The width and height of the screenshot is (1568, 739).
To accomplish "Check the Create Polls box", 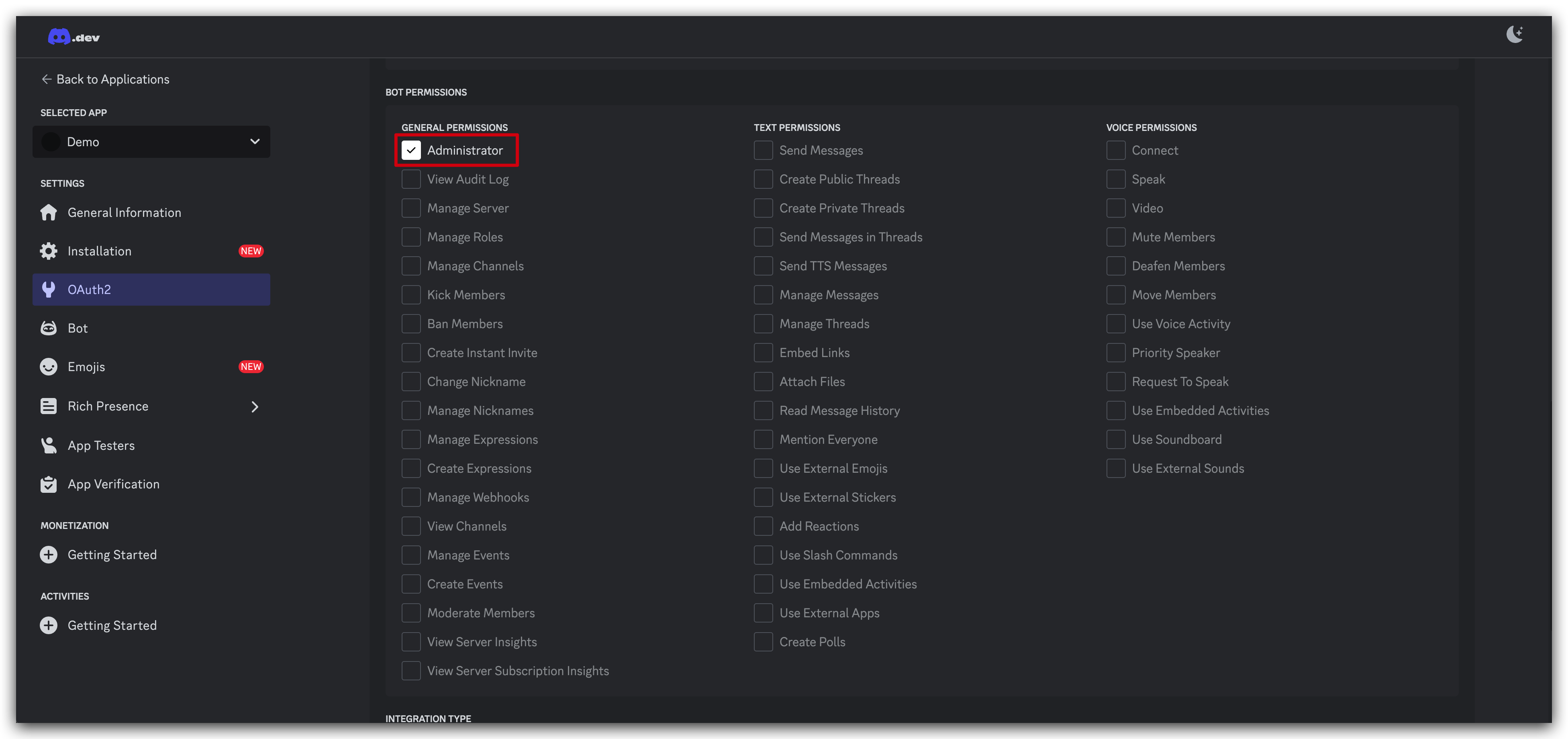I will point(763,641).
